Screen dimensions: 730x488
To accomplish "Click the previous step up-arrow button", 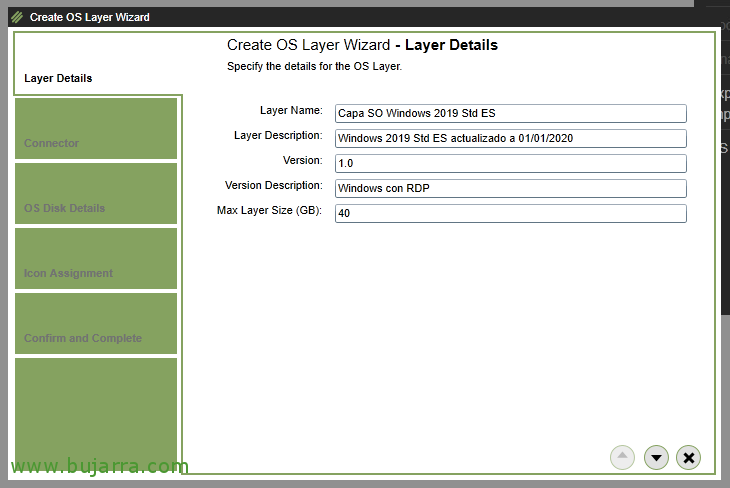I will (622, 458).
